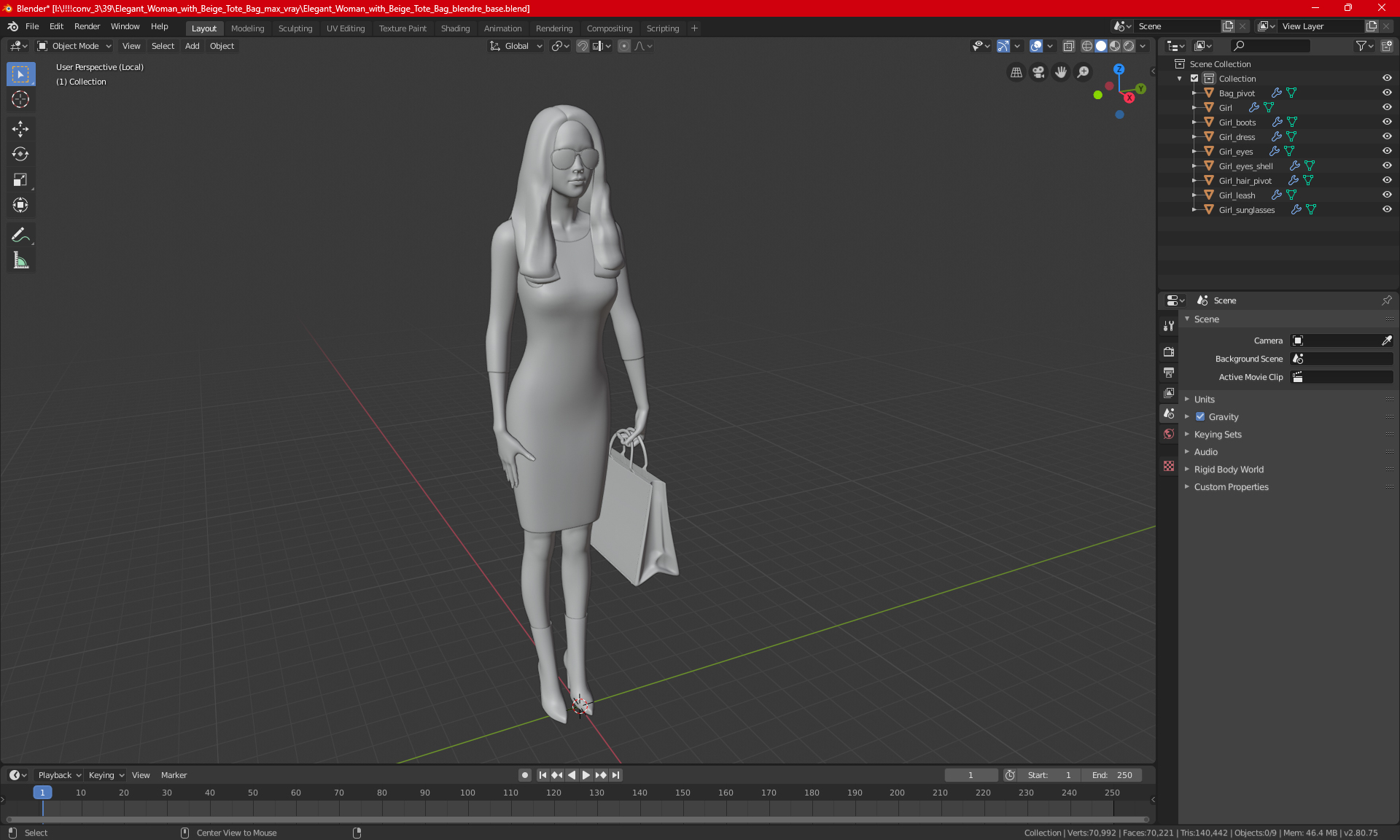Expand the Rigid Body World section
Viewport: 1400px width, 840px height.
[1229, 470]
